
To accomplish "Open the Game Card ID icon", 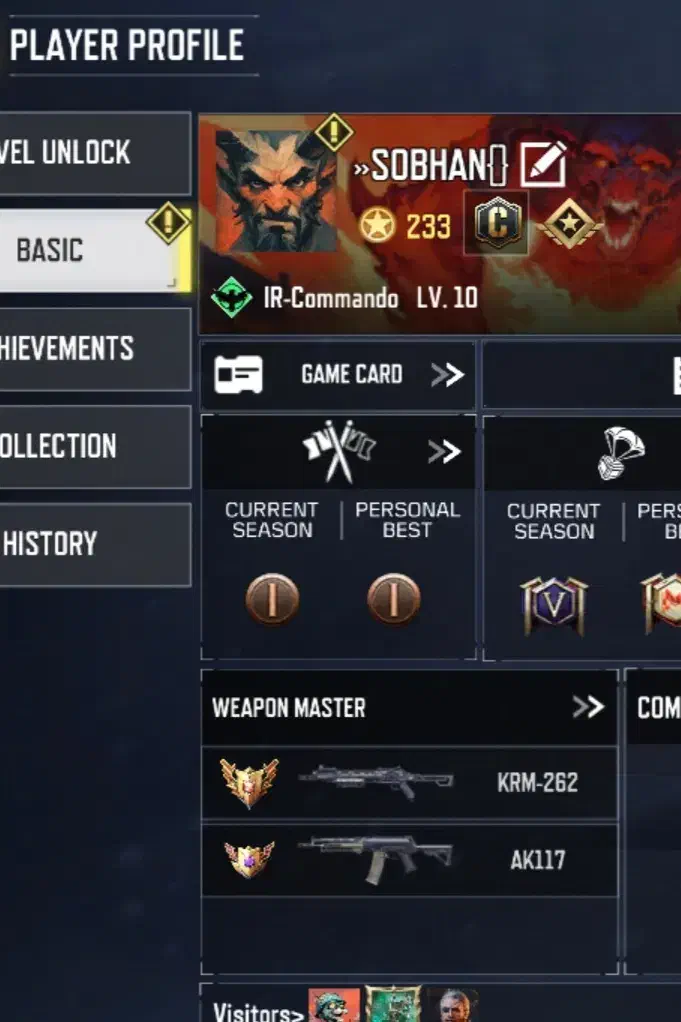I will tap(239, 375).
